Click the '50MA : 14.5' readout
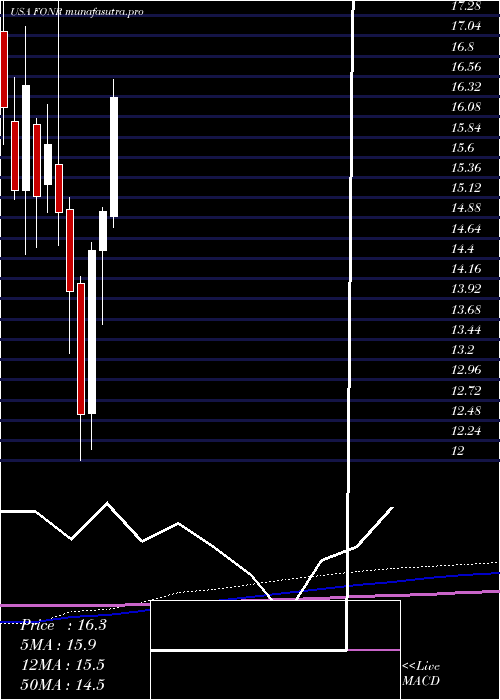The image size is (500, 700). 63,684
